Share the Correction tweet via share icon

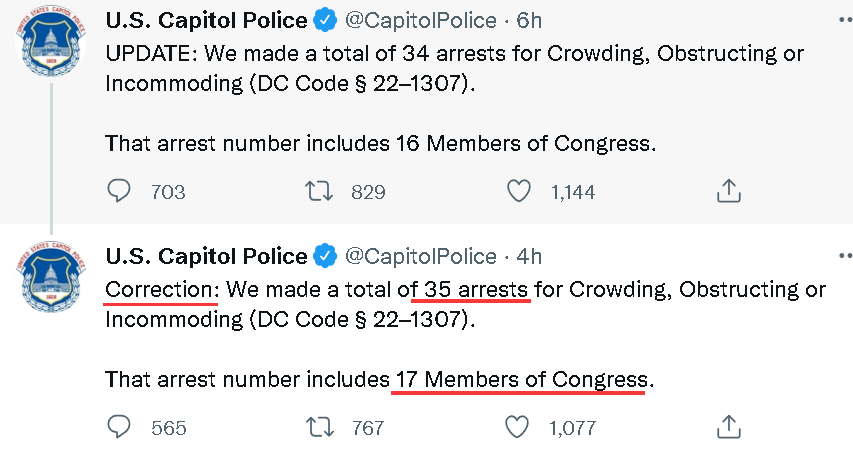click(x=728, y=426)
